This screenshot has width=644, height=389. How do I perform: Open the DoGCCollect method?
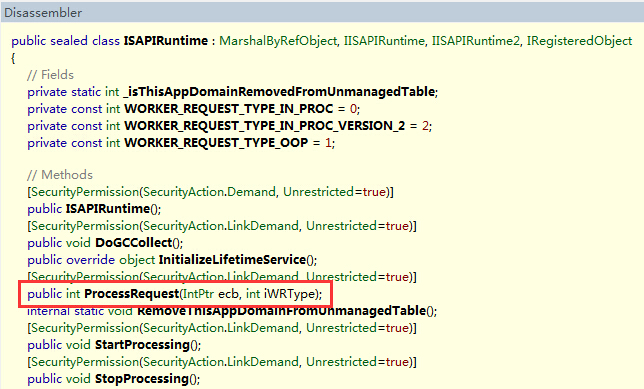tap(133, 243)
